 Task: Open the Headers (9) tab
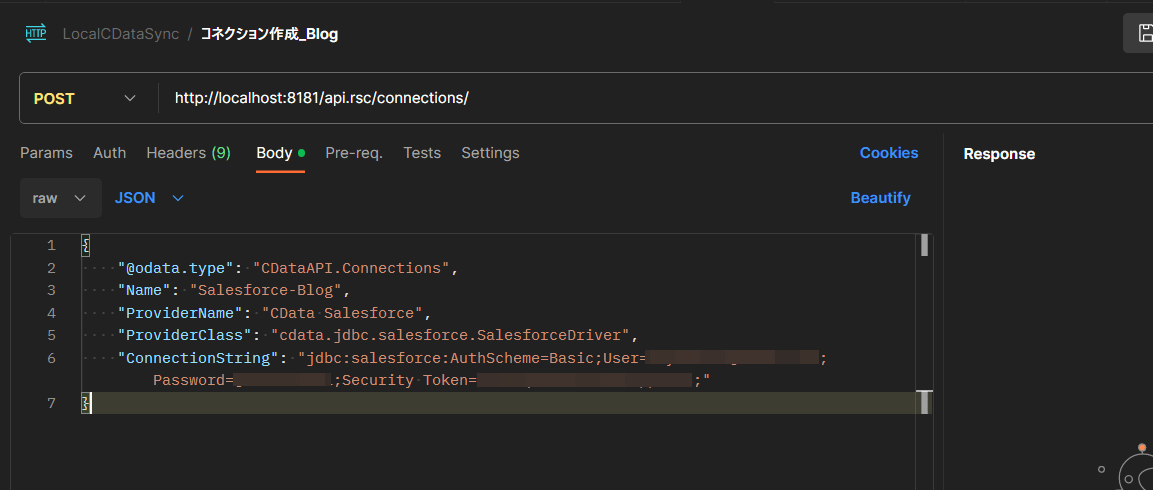[188, 153]
